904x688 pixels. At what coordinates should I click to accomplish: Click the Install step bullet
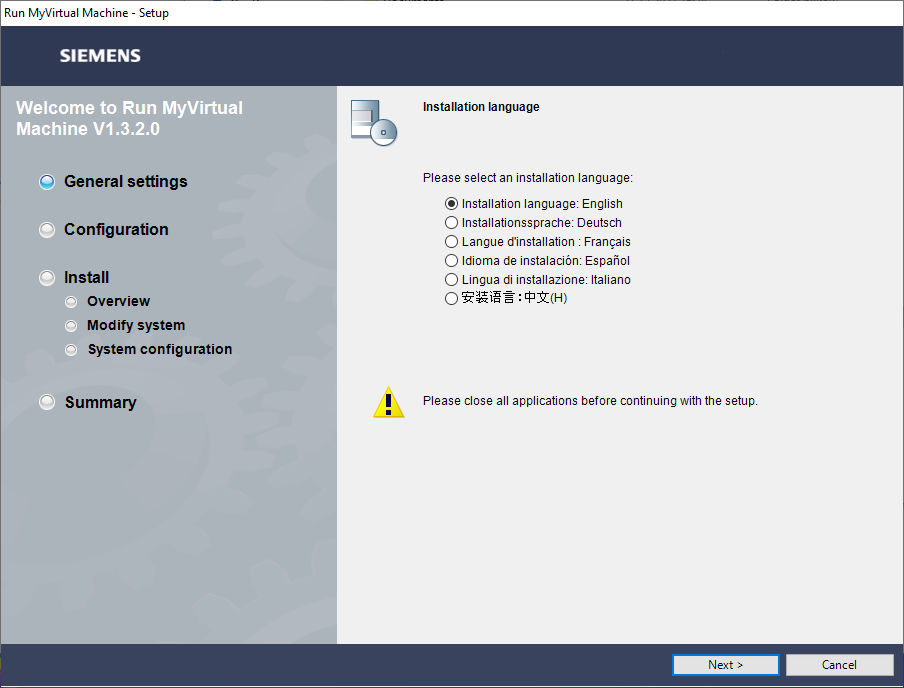[x=47, y=278]
